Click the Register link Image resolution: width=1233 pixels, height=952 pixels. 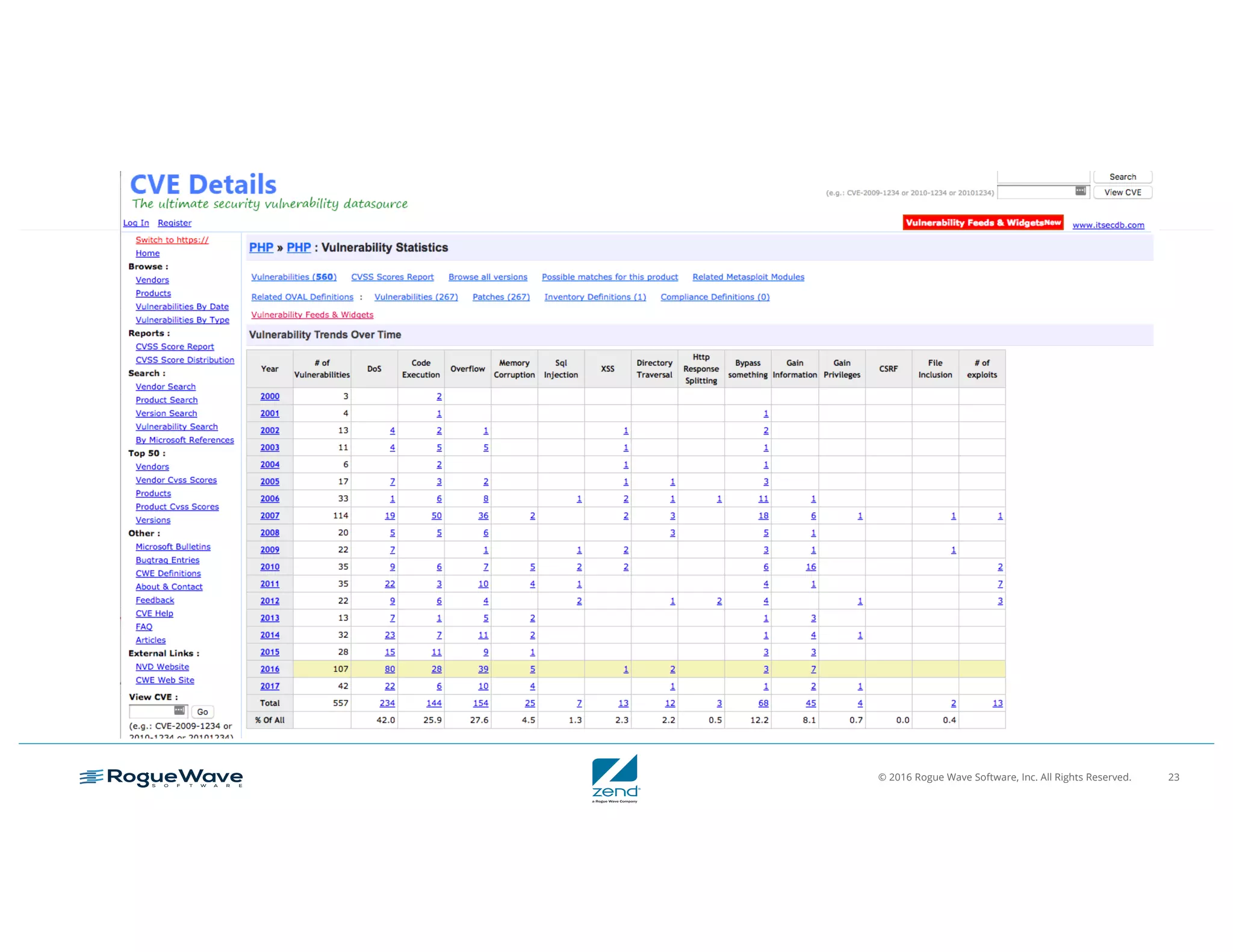pos(175,223)
